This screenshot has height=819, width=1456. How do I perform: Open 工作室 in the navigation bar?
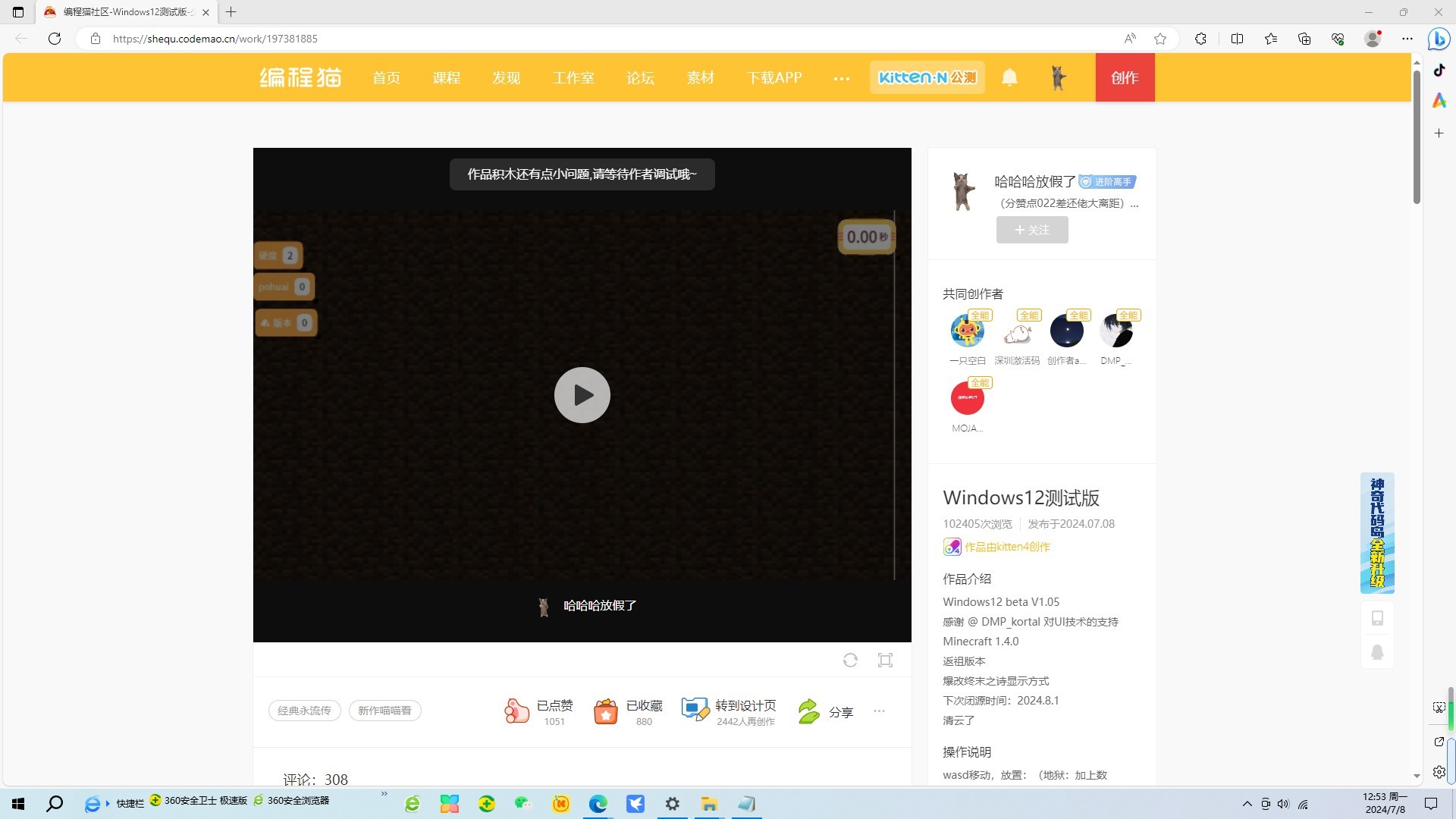[x=573, y=77]
